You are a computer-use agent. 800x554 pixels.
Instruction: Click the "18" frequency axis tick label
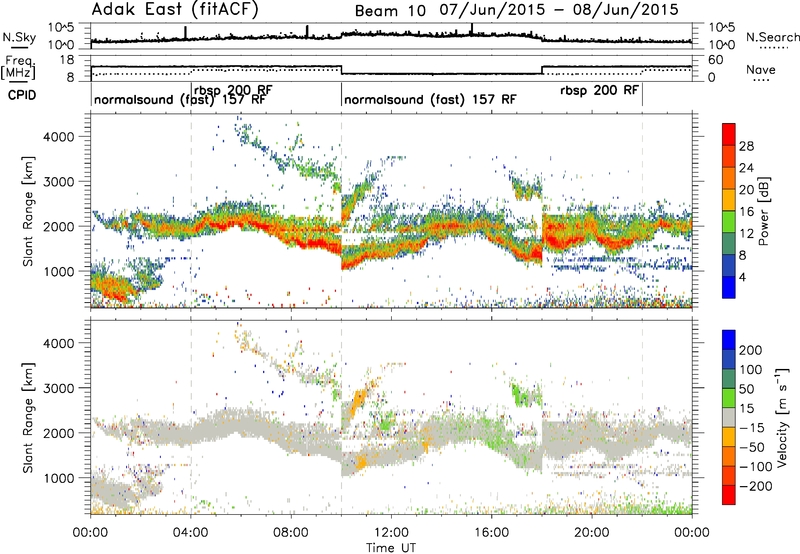pos(67,60)
